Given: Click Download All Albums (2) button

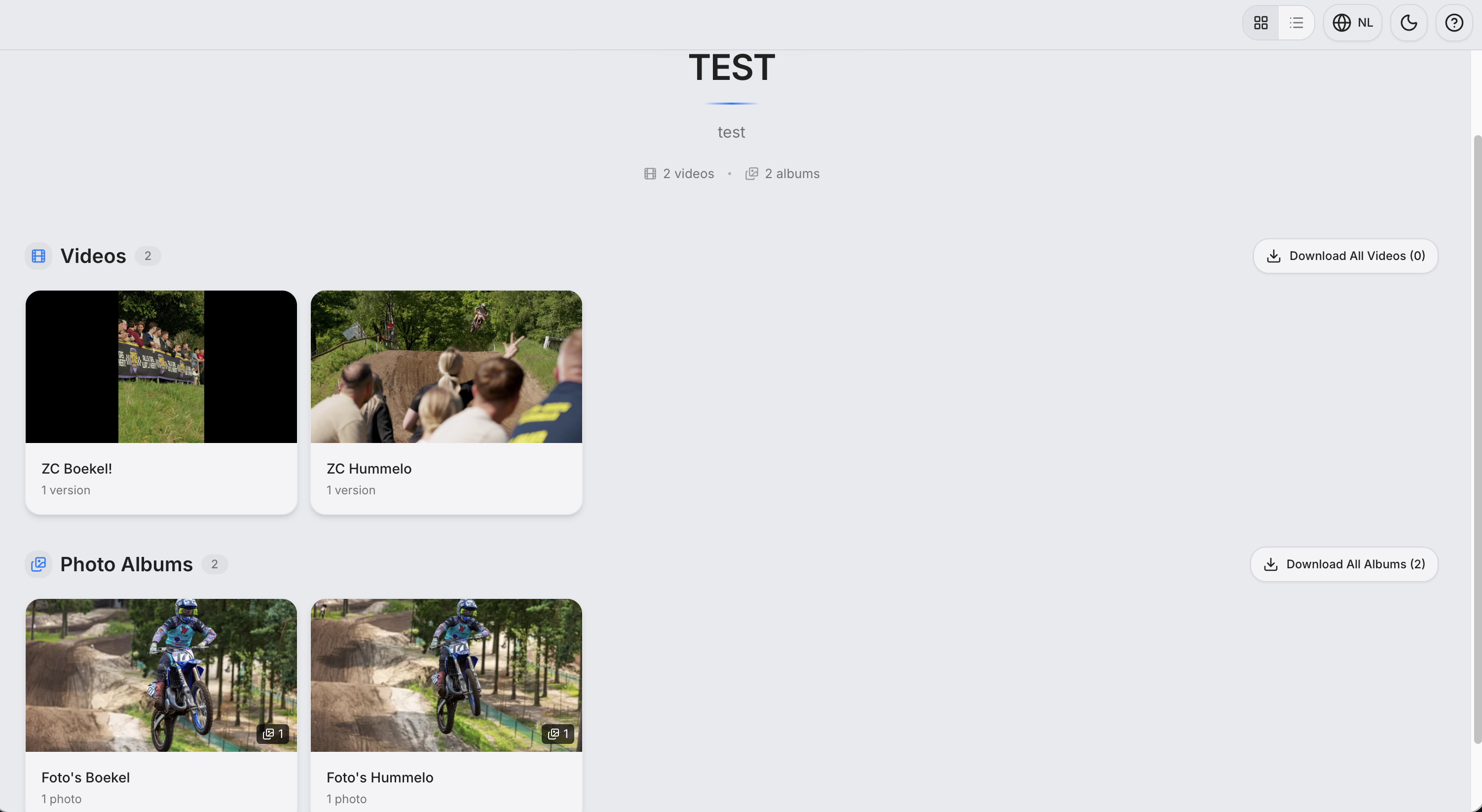Looking at the screenshot, I should [x=1344, y=564].
